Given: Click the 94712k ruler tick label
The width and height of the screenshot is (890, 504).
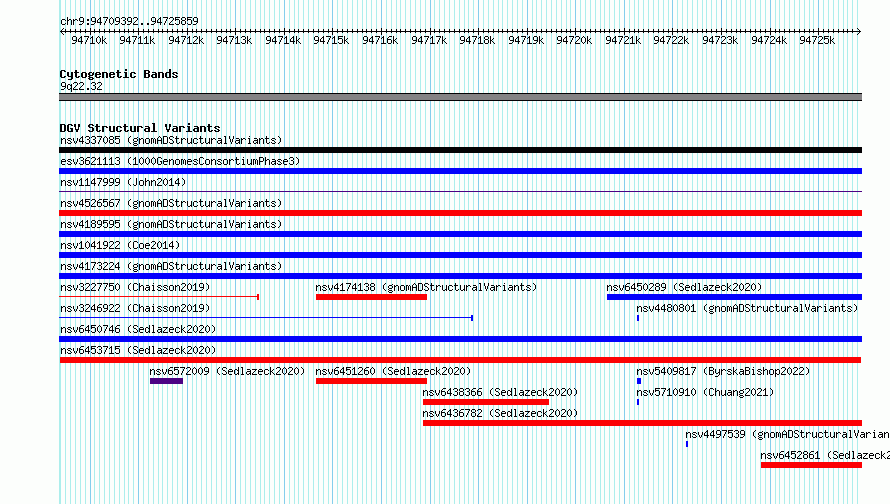Looking at the screenshot, I should pyautogui.click(x=186, y=40).
